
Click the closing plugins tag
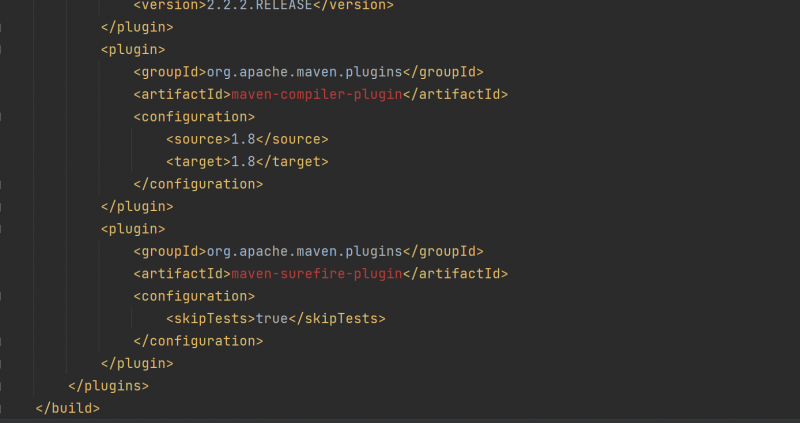pos(108,385)
